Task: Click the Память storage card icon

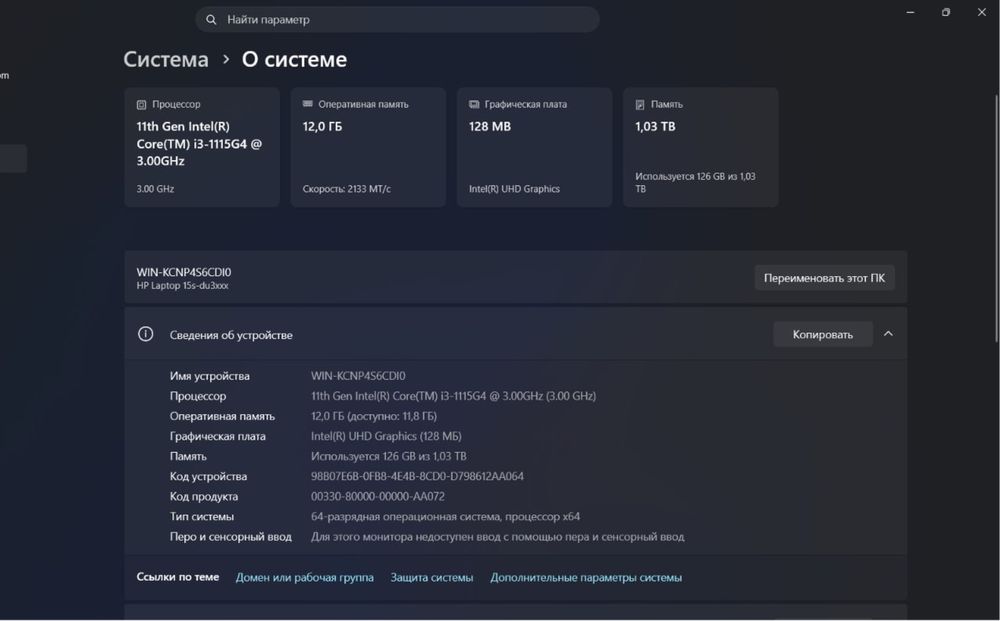Action: coord(640,105)
